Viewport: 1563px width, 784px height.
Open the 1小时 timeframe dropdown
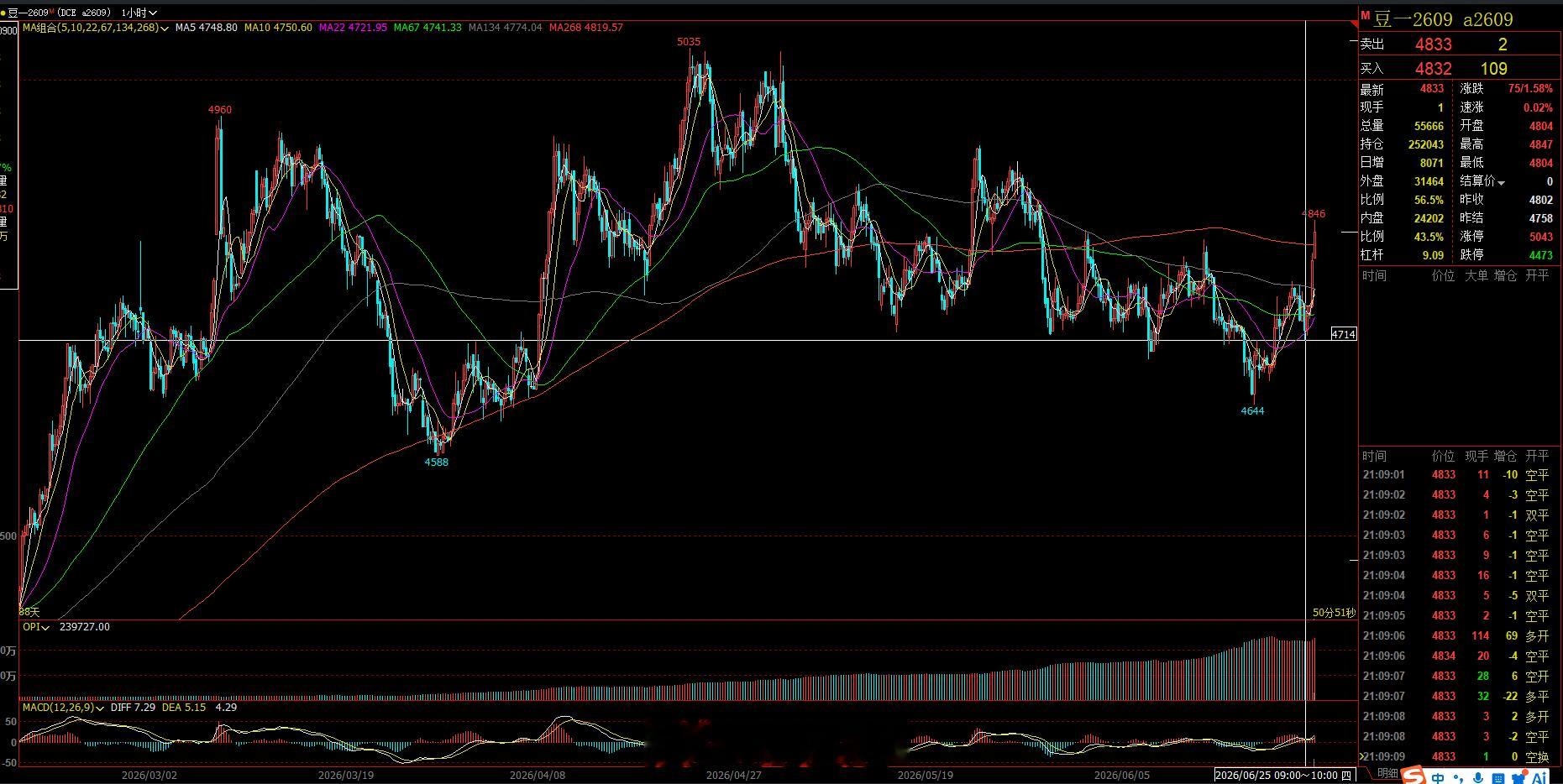pos(139,13)
